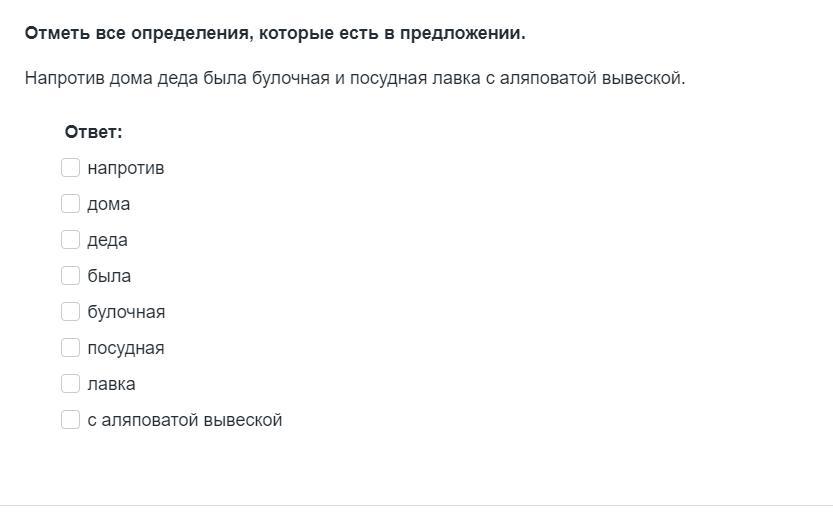Mark the checkbox beside 'была'
Viewport: 833px width, 521px height.
(70, 276)
